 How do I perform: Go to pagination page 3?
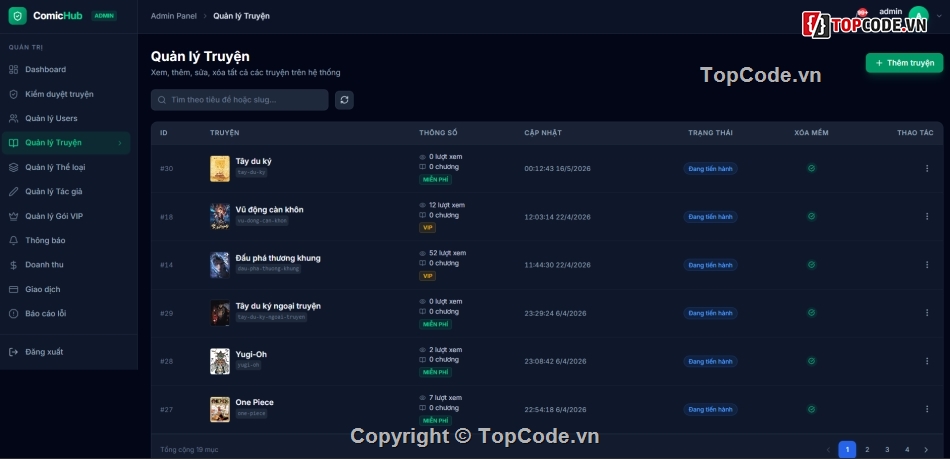click(887, 449)
